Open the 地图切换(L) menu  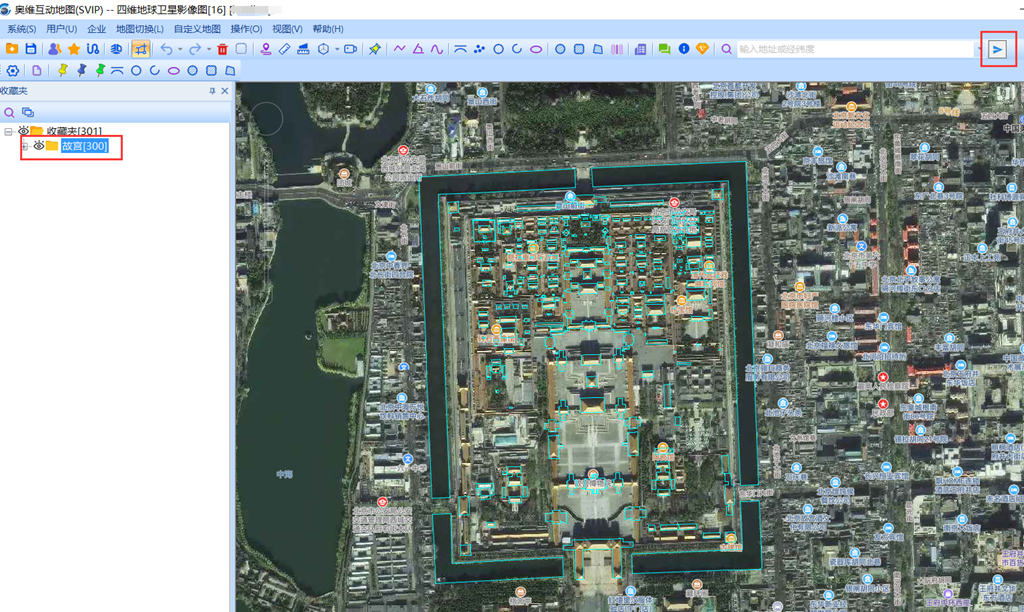coord(139,29)
